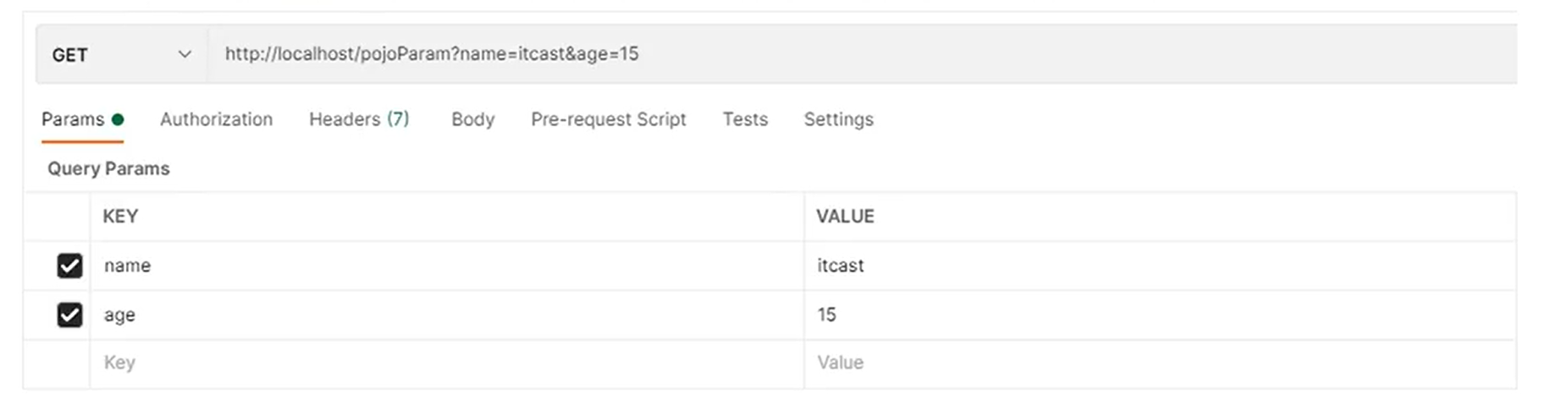Switch to the Tests tab
The image size is (1568, 407).
pyautogui.click(x=745, y=119)
